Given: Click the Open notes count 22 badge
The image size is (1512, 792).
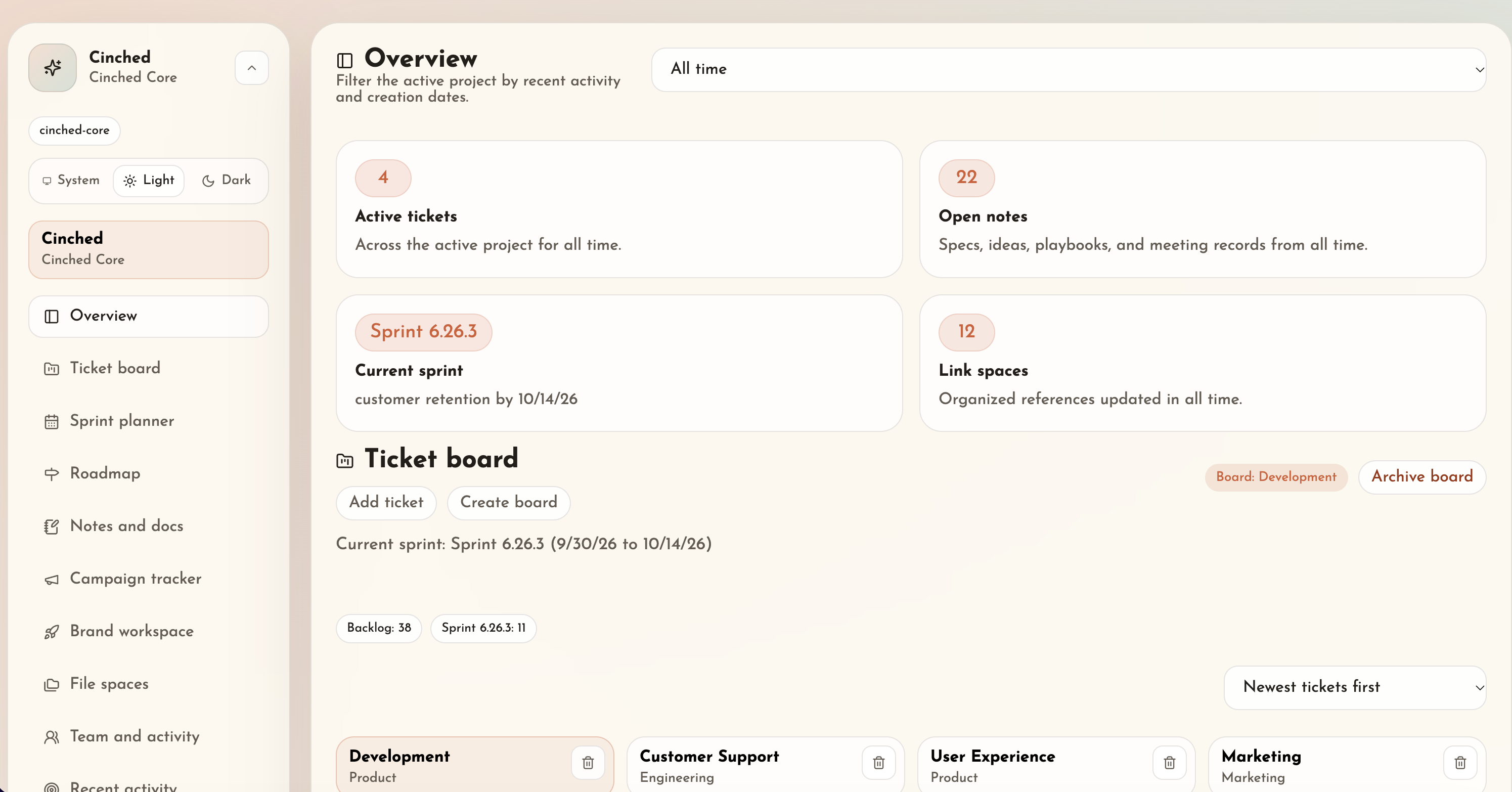Looking at the screenshot, I should 967,178.
